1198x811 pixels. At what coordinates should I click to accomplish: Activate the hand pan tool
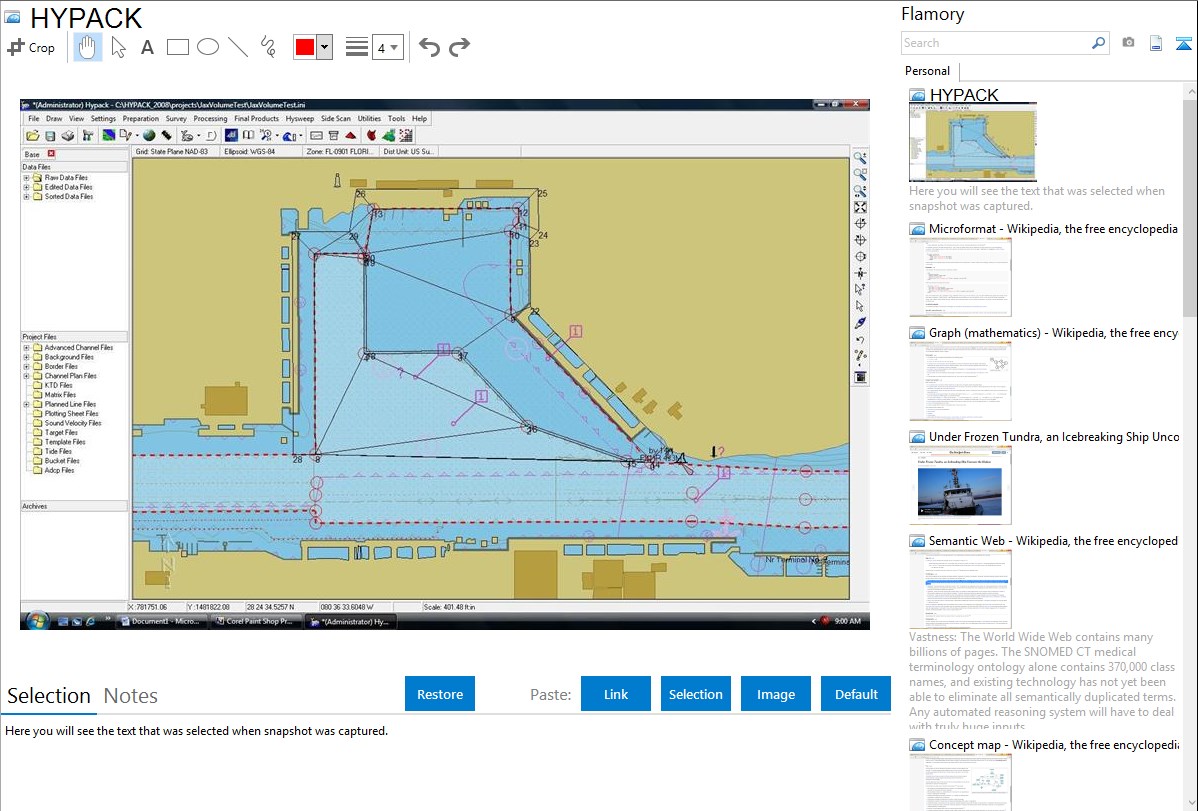(87, 47)
